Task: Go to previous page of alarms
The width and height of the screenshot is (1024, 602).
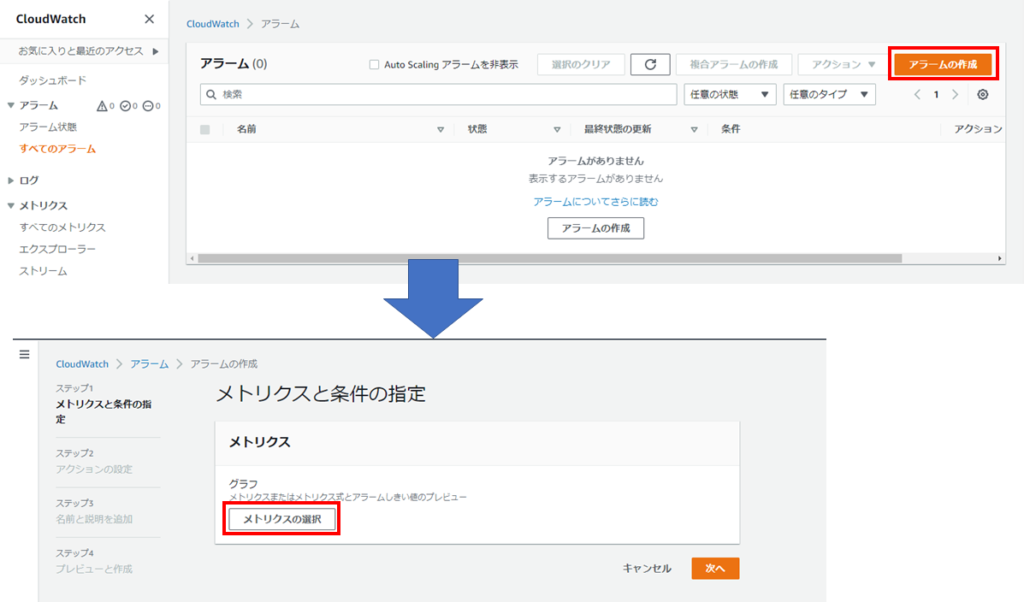Action: coord(917,95)
